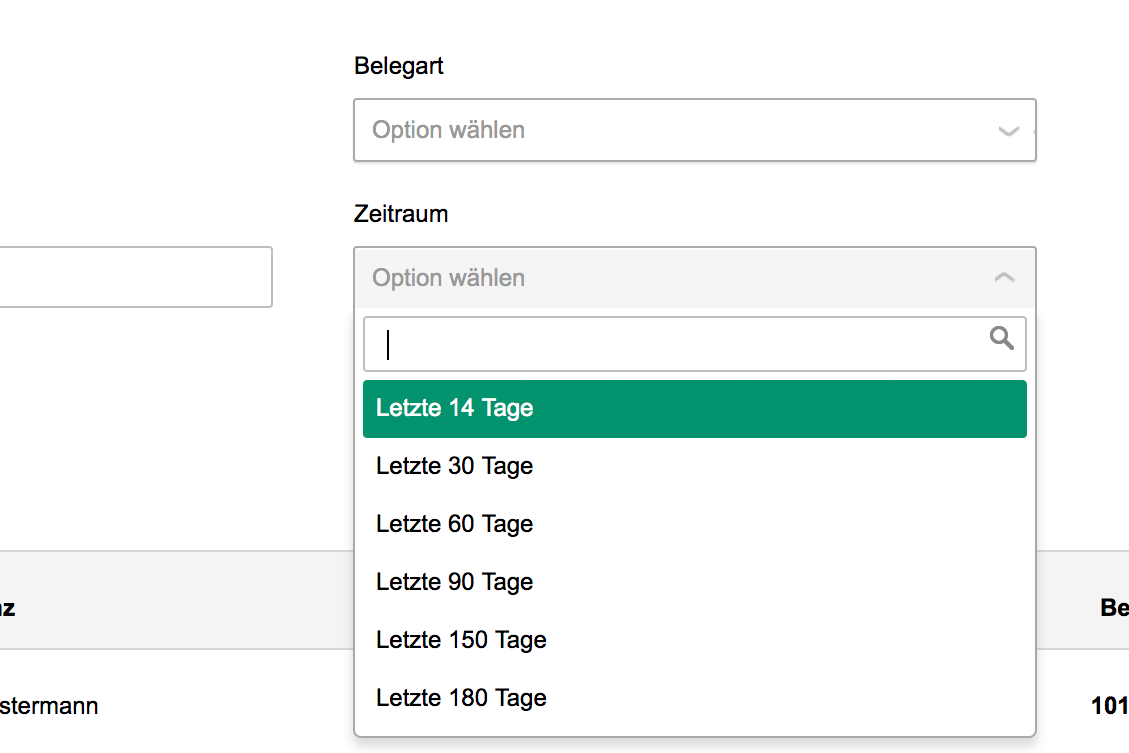Focus the search field inside Zeitraum dropdown
This screenshot has height=753, width=1129.
click(x=680, y=344)
